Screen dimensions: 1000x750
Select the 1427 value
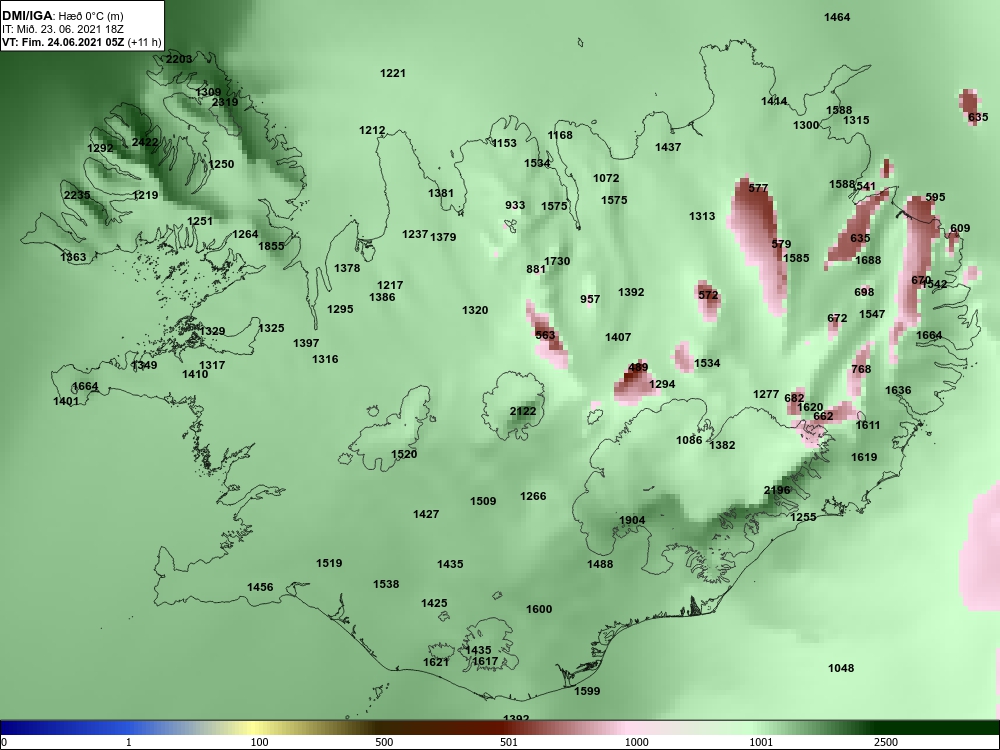click(x=425, y=514)
